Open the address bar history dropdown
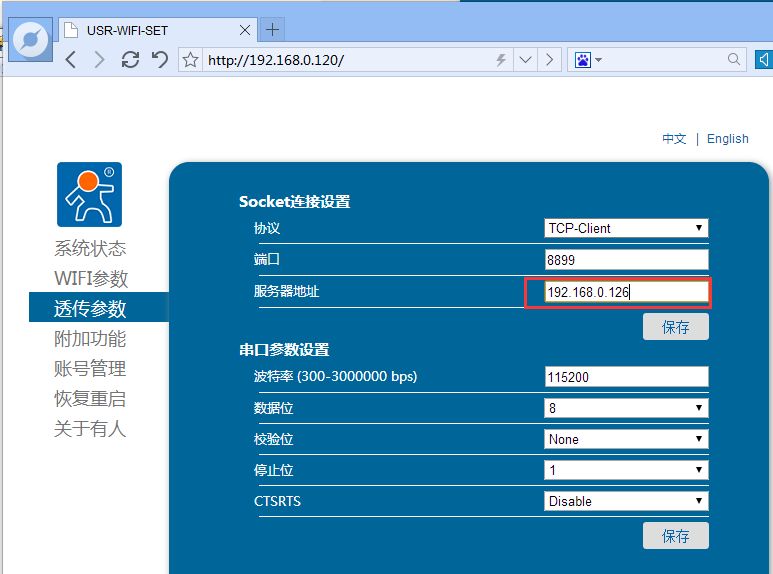The width and height of the screenshot is (773, 574). 526,60
